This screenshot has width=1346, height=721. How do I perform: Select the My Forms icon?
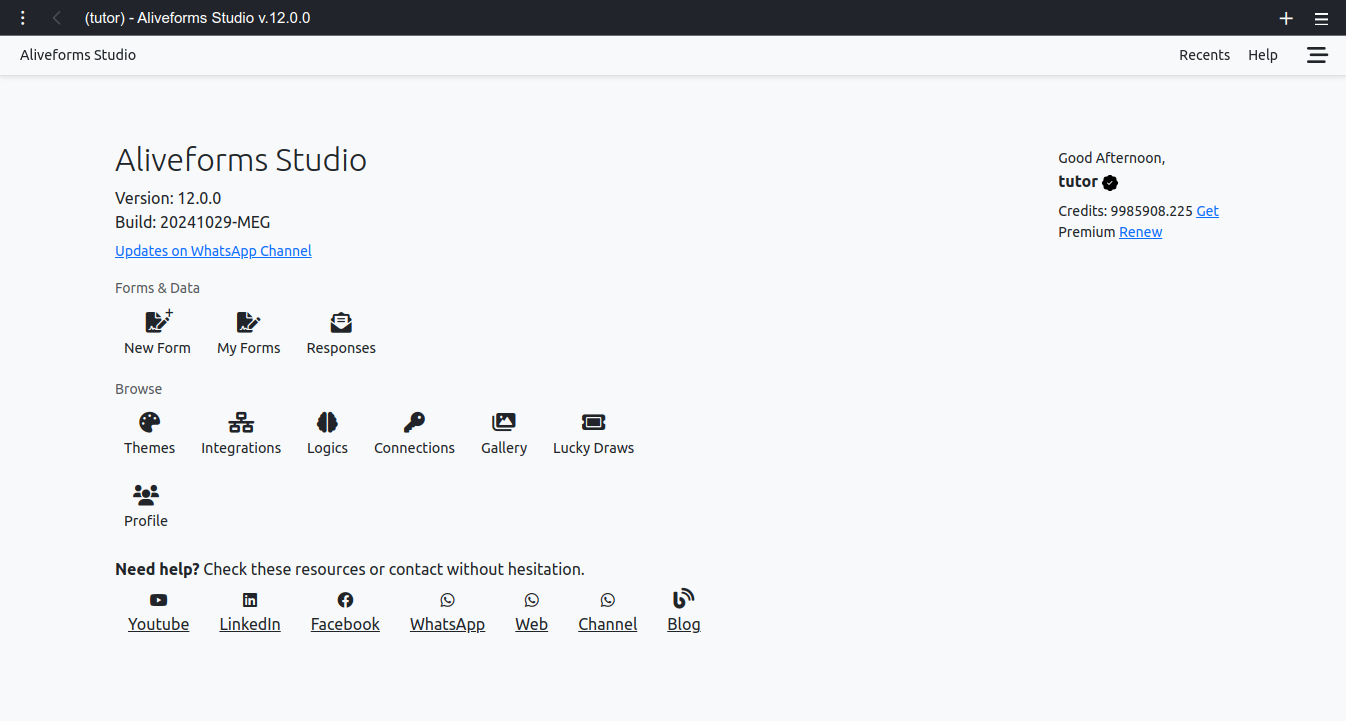pos(248,331)
